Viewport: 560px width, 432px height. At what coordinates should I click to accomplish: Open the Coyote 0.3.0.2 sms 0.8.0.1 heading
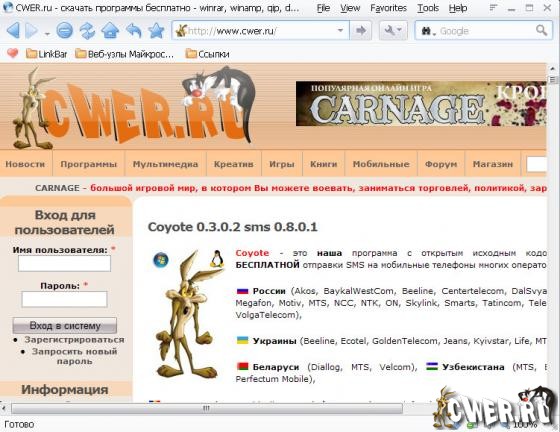(x=232, y=227)
